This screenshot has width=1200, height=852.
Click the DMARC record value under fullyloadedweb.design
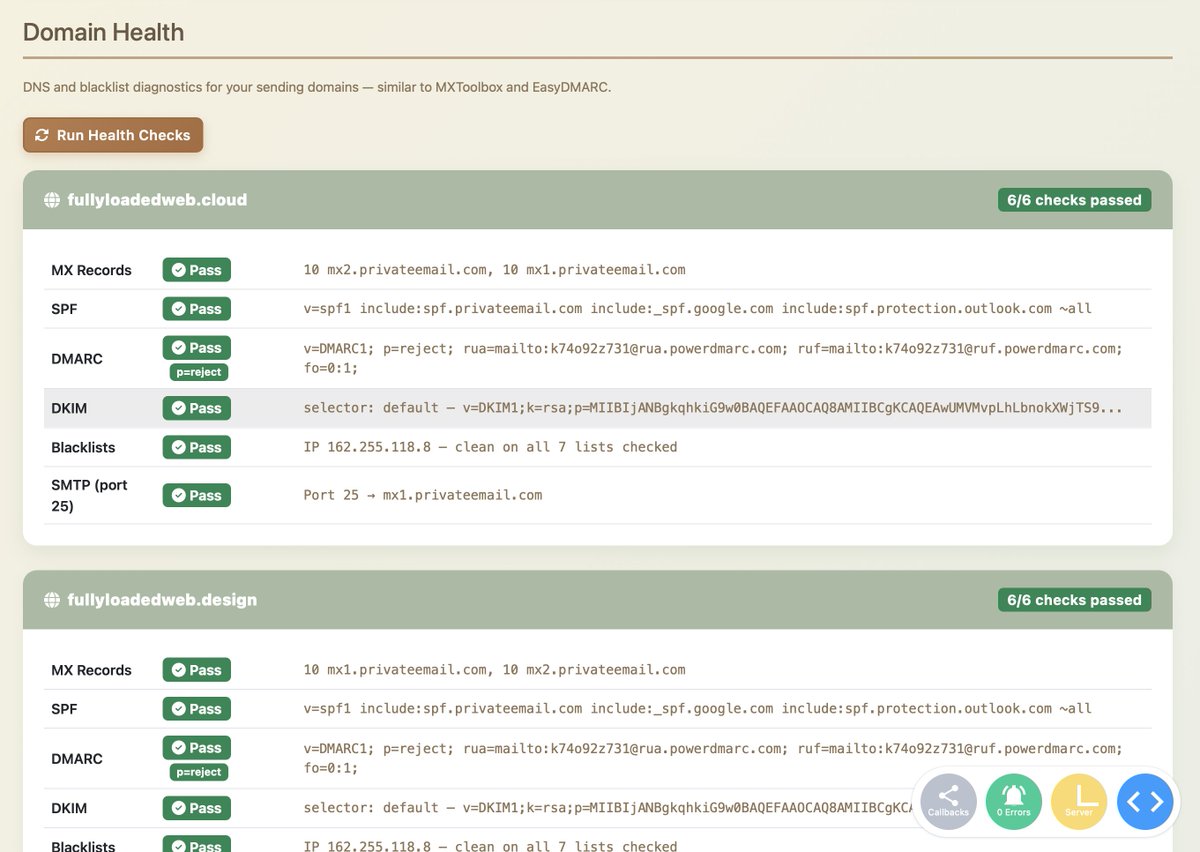click(x=714, y=758)
